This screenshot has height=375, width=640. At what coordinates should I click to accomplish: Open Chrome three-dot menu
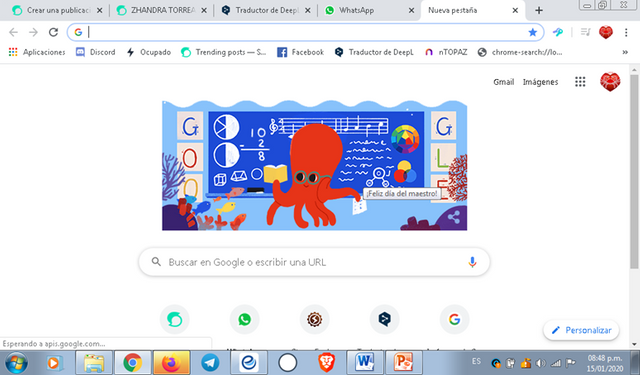pyautogui.click(x=626, y=32)
